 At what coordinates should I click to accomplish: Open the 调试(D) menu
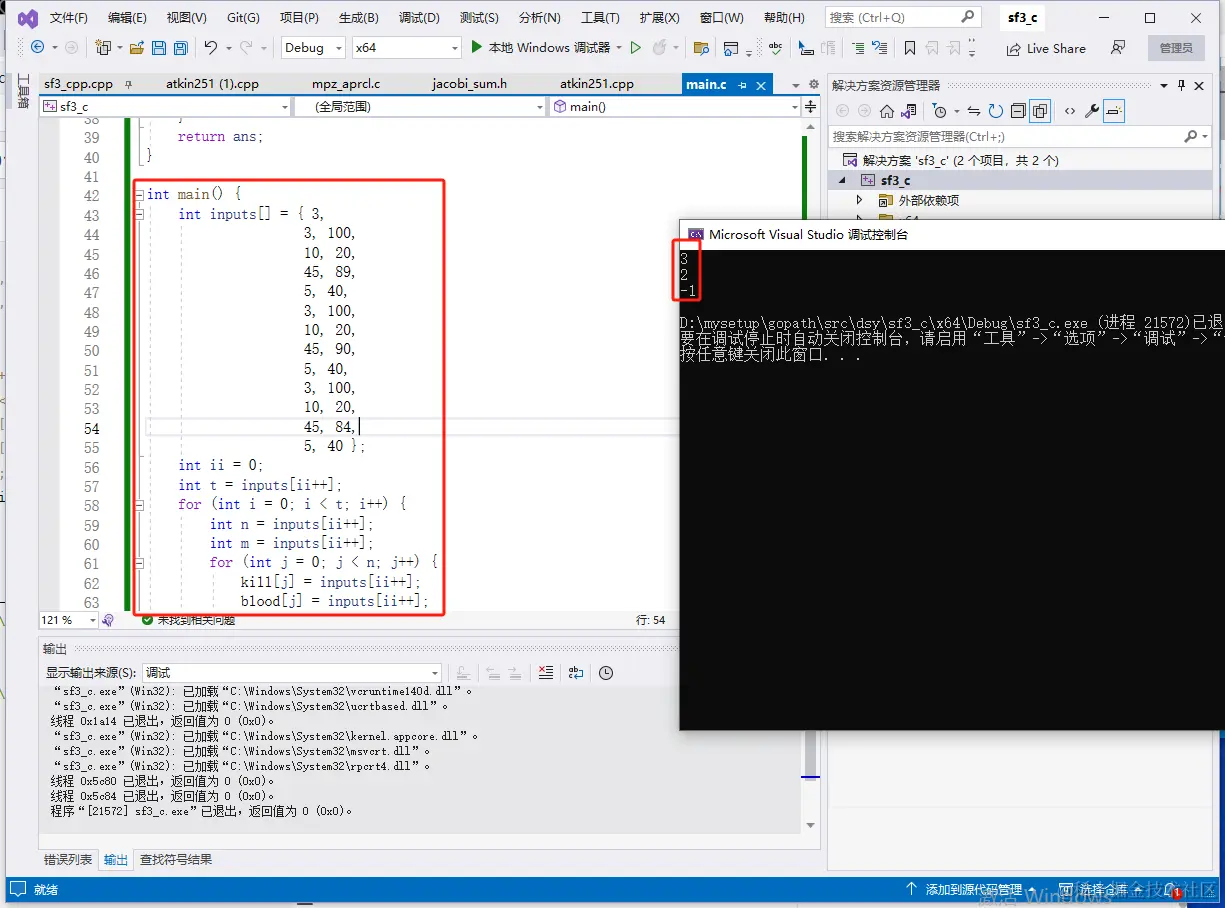click(x=419, y=18)
